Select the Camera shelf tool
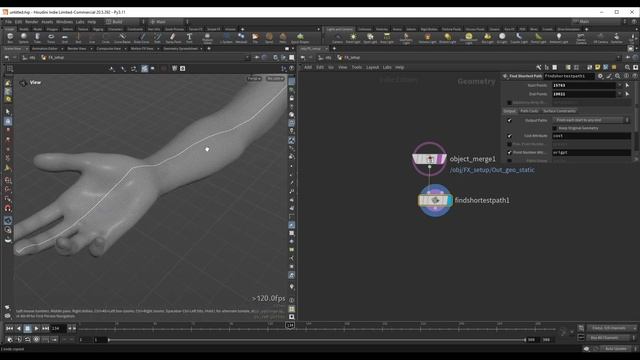The width and height of the screenshot is (640, 360). pos(338,38)
